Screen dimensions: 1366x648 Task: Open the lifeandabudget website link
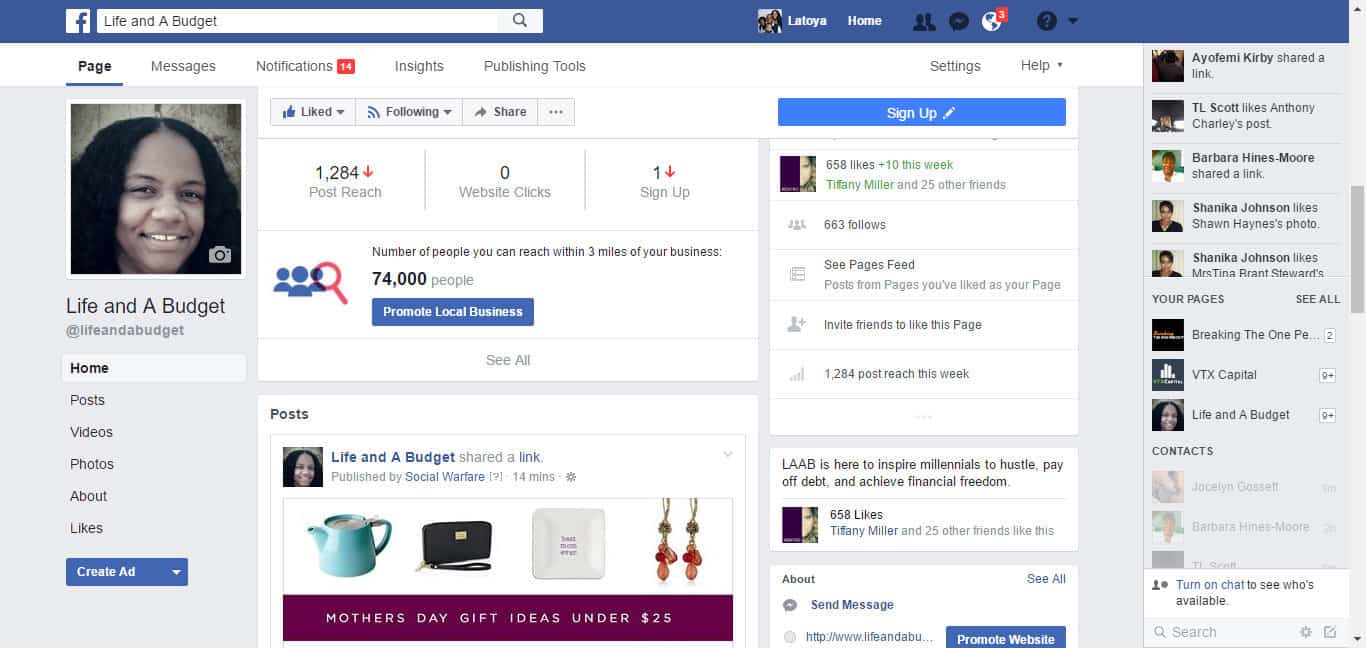coord(869,637)
